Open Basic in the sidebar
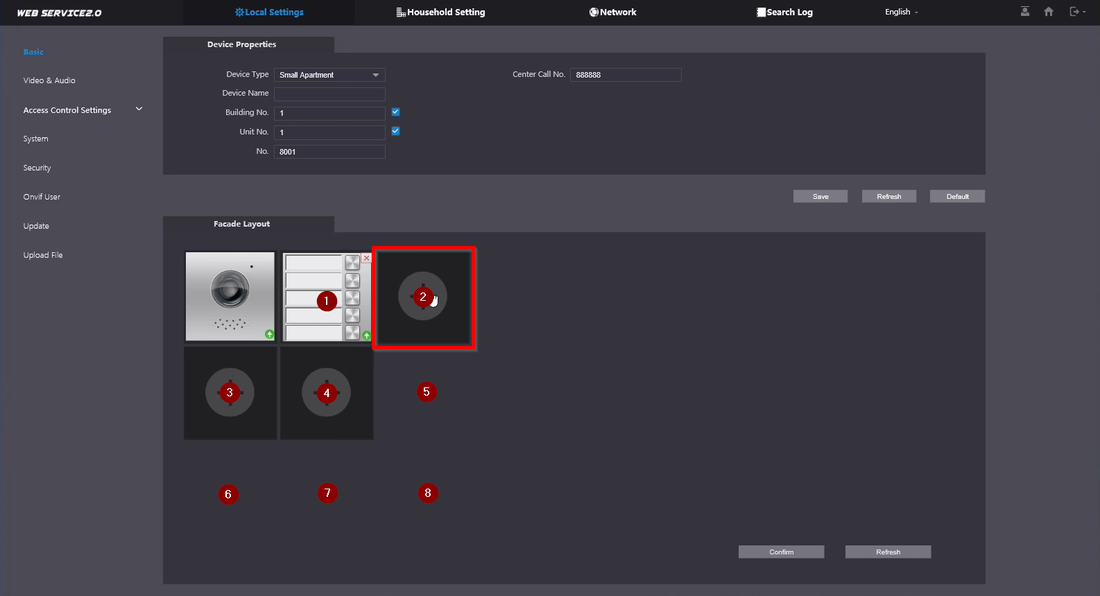Viewport: 1100px width, 596px height. tap(33, 52)
